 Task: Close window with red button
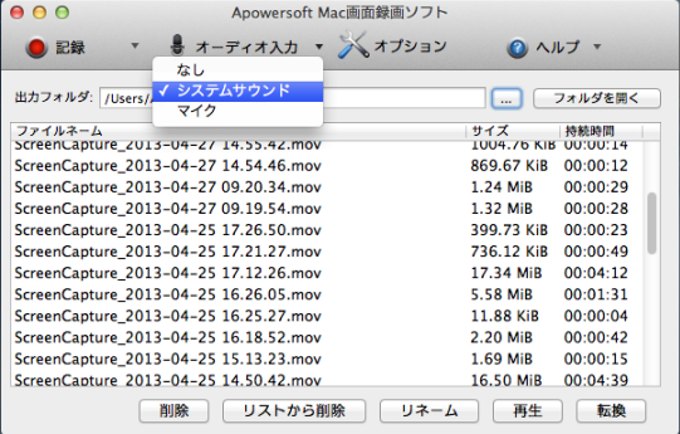click(x=17, y=12)
